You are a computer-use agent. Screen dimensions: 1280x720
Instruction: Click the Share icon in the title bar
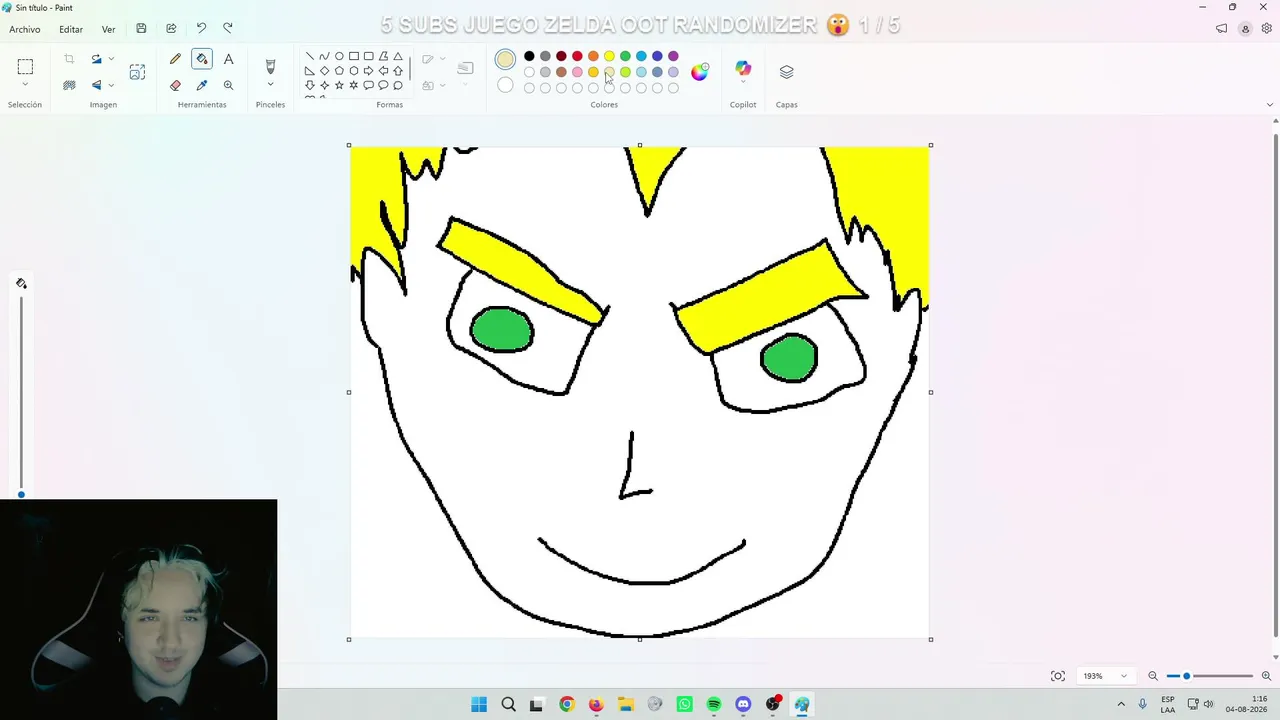171,29
